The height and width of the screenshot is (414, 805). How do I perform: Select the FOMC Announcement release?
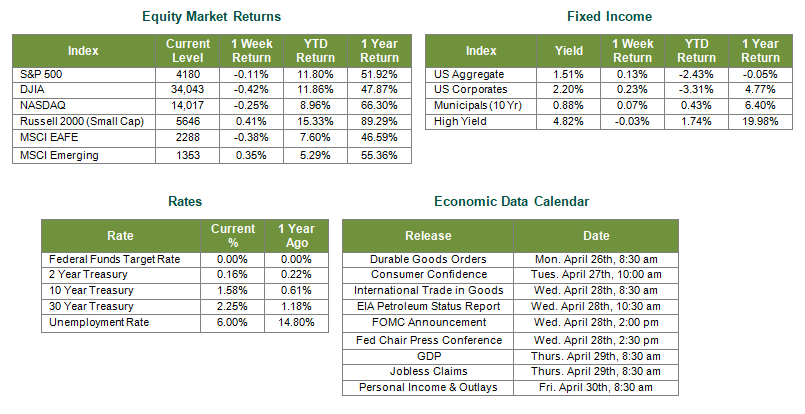(429, 323)
